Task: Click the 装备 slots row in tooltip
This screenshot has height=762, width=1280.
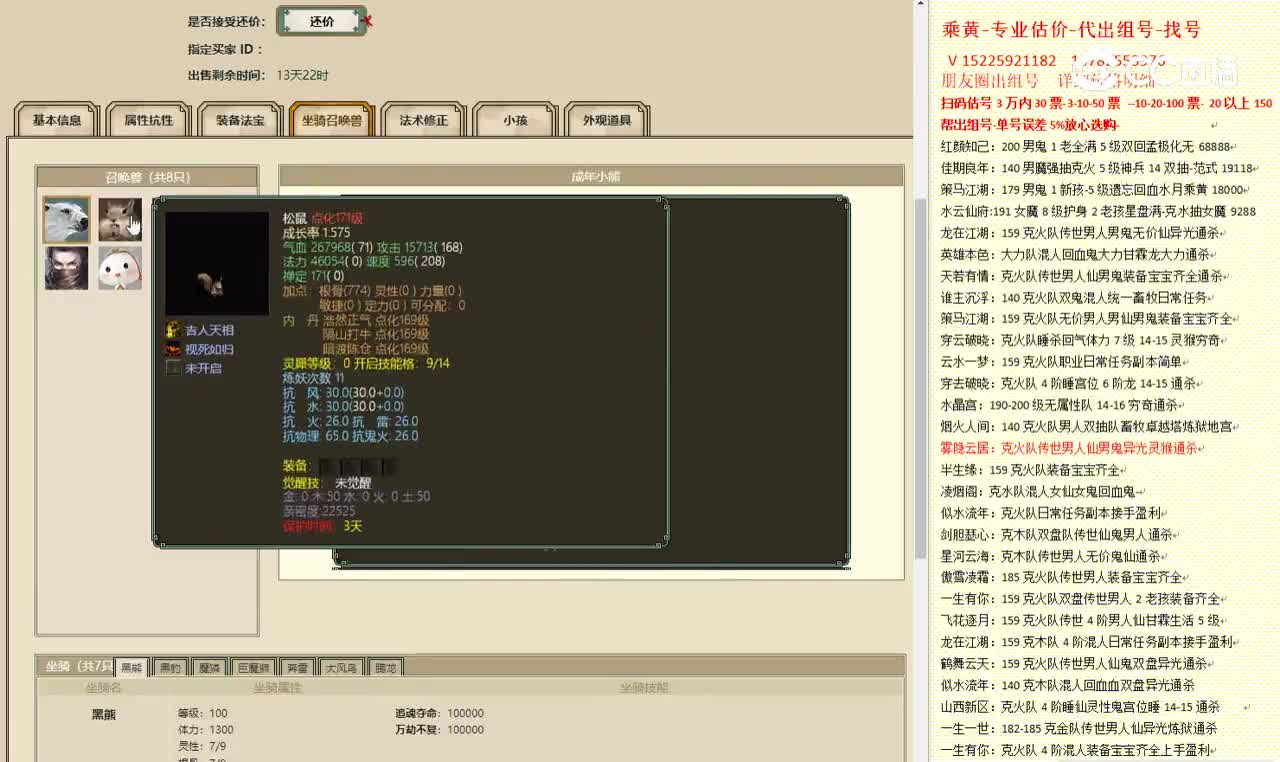Action: point(339,466)
